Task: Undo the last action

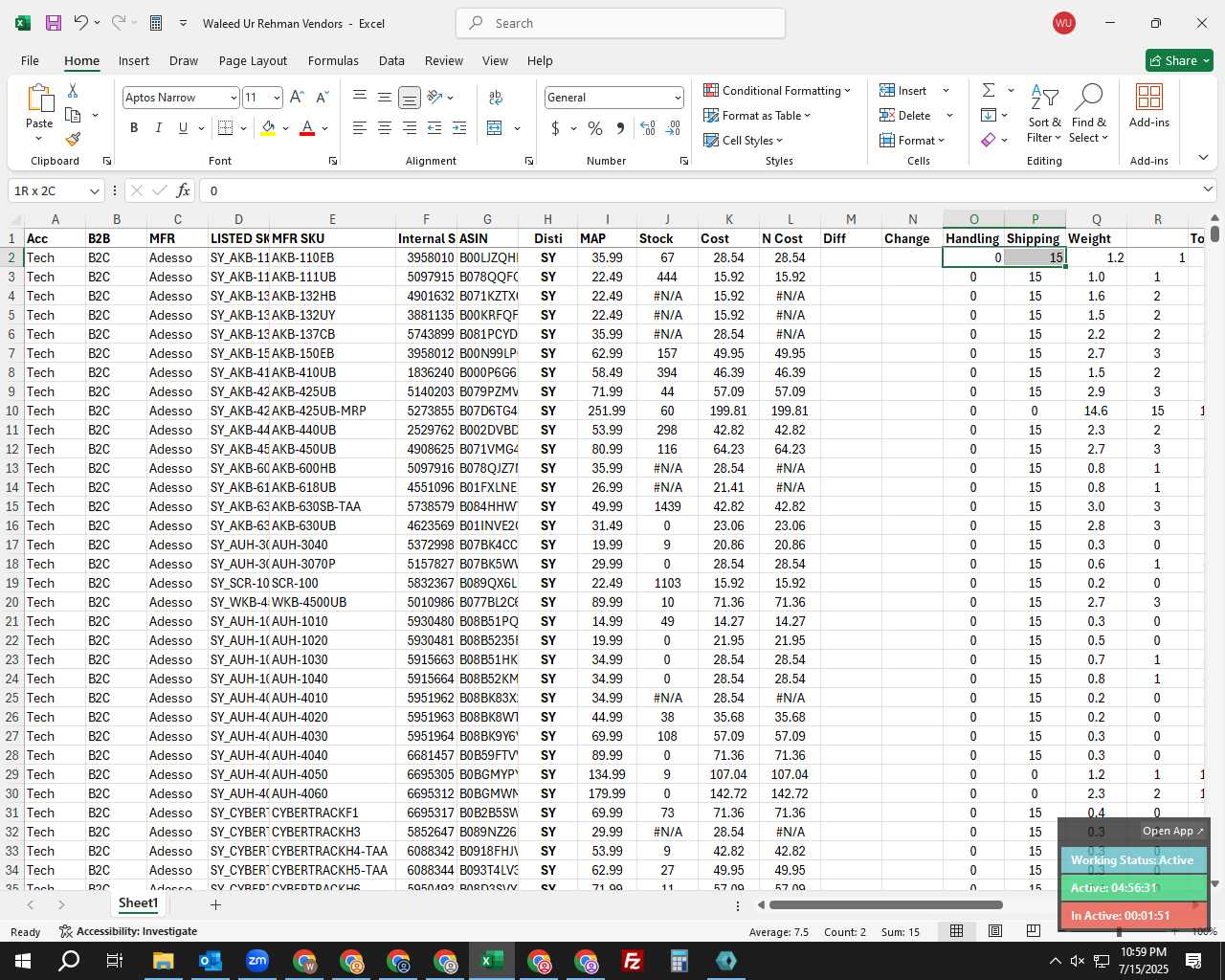Action: [81, 23]
